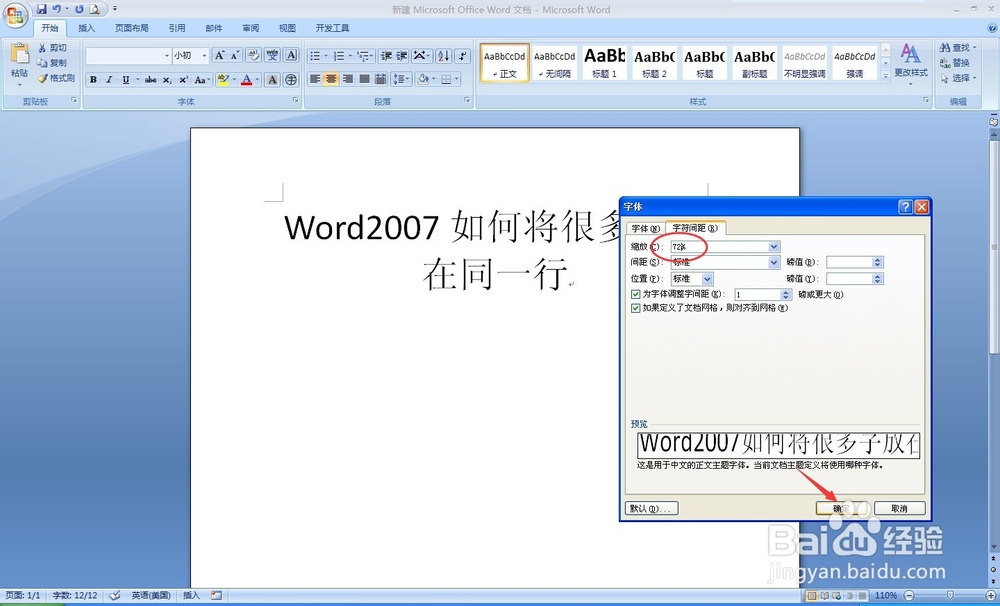Click the 替换 (Replace) button

955,63
